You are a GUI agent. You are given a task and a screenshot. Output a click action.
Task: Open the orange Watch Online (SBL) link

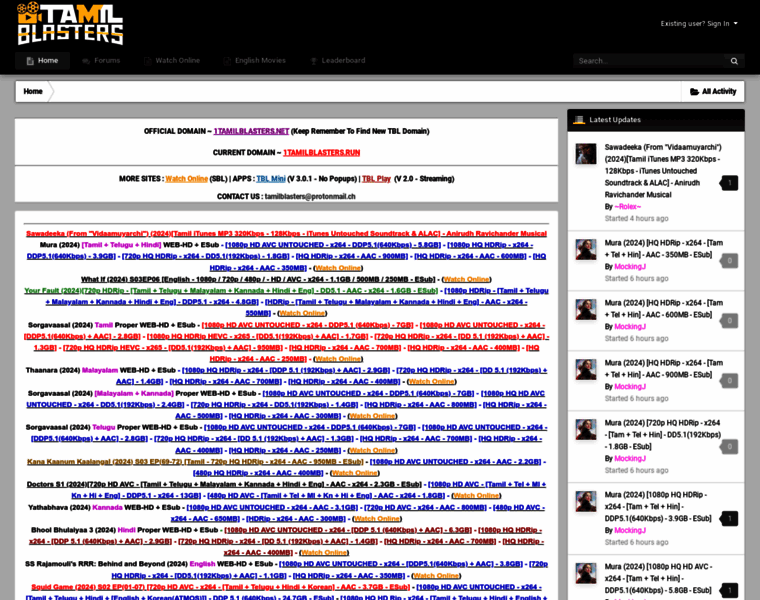coord(187,179)
